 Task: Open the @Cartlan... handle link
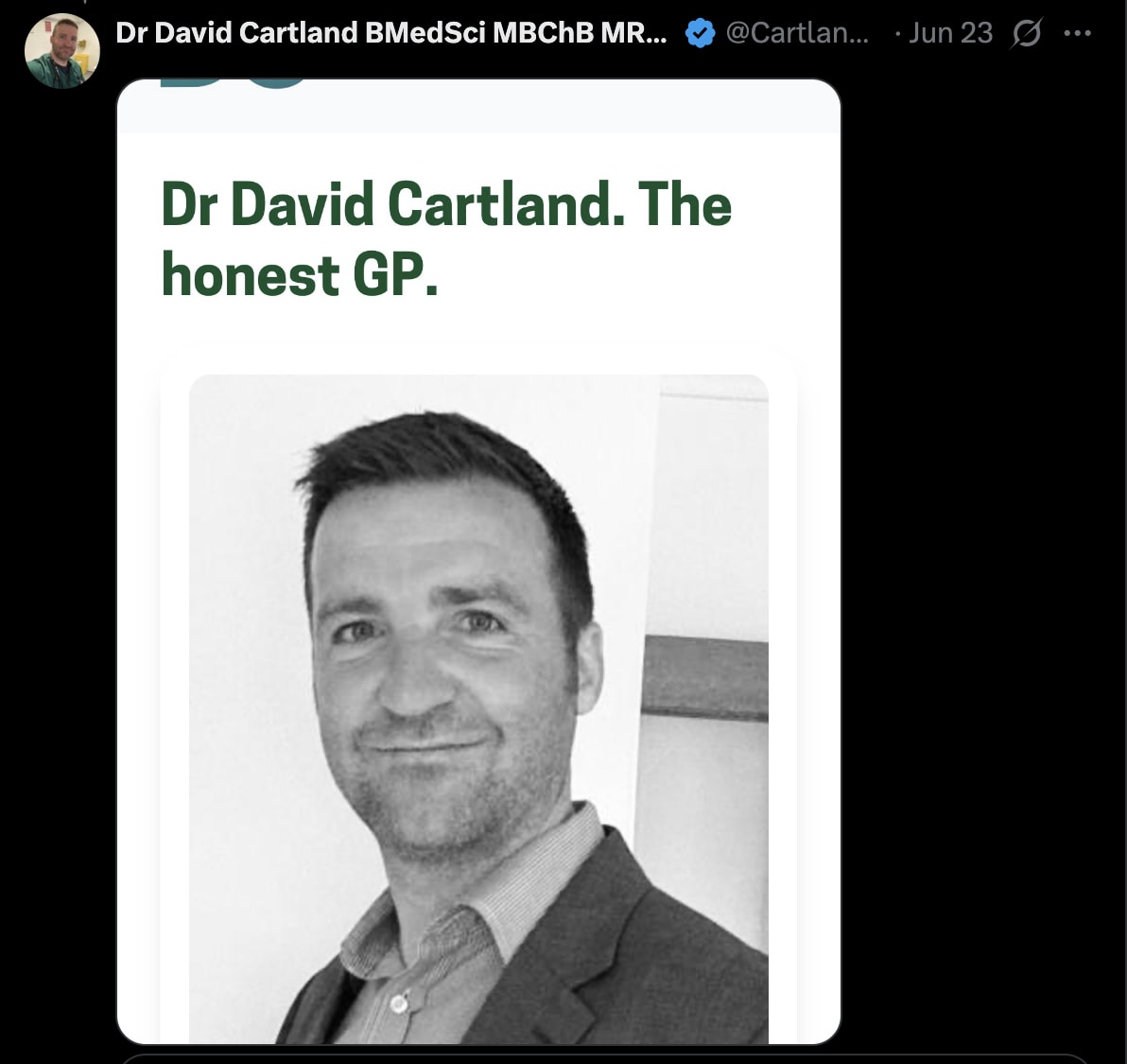pos(797,33)
